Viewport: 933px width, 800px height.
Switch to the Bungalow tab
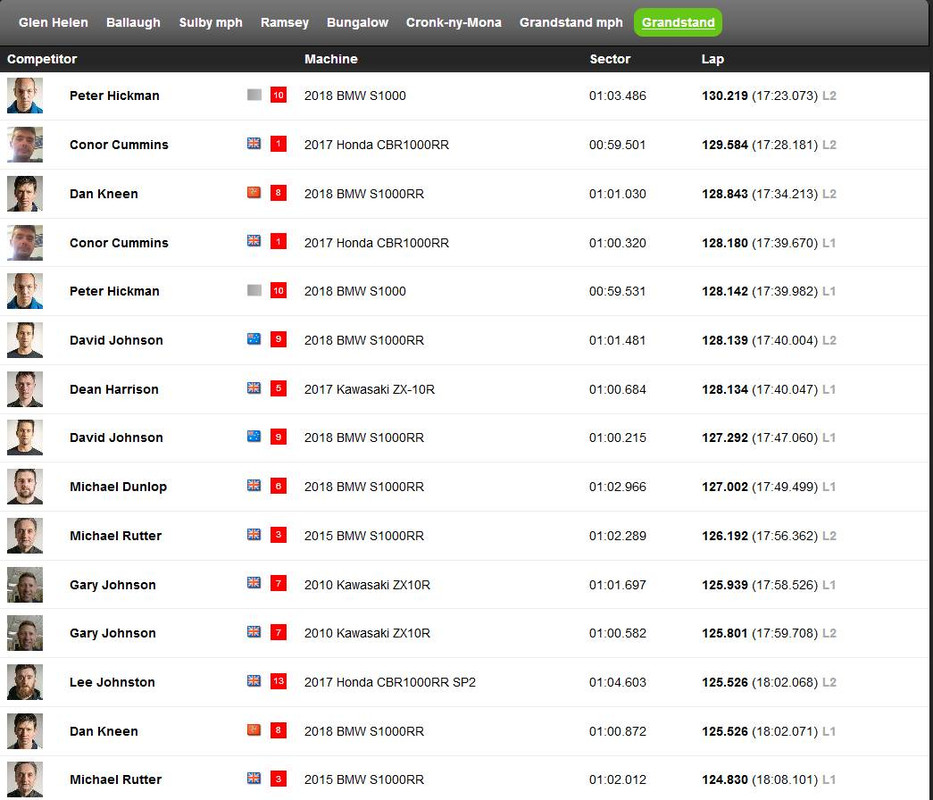click(x=357, y=23)
